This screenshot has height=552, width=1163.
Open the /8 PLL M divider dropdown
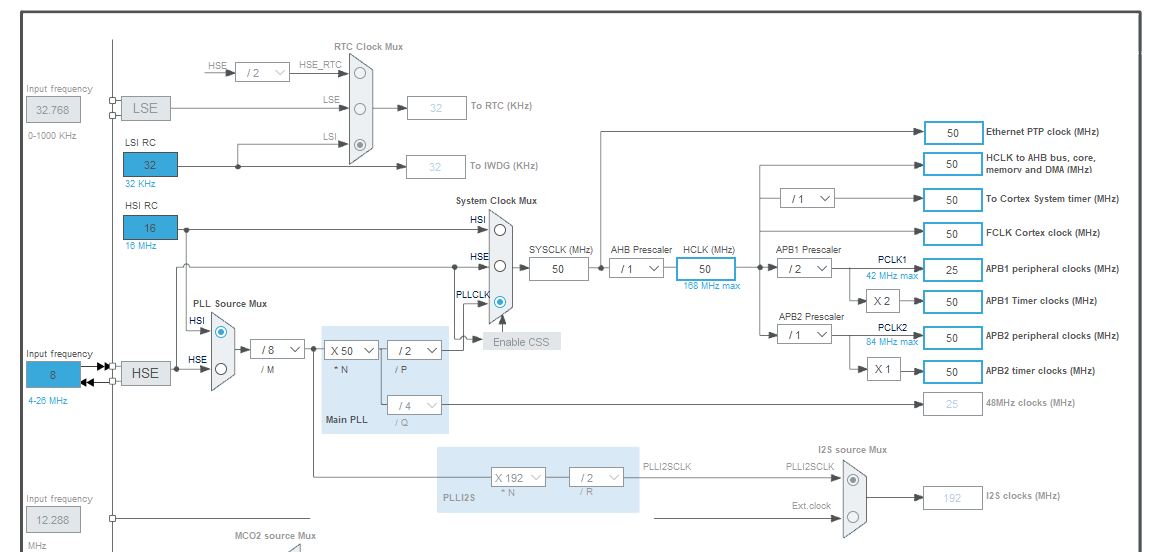pos(277,349)
